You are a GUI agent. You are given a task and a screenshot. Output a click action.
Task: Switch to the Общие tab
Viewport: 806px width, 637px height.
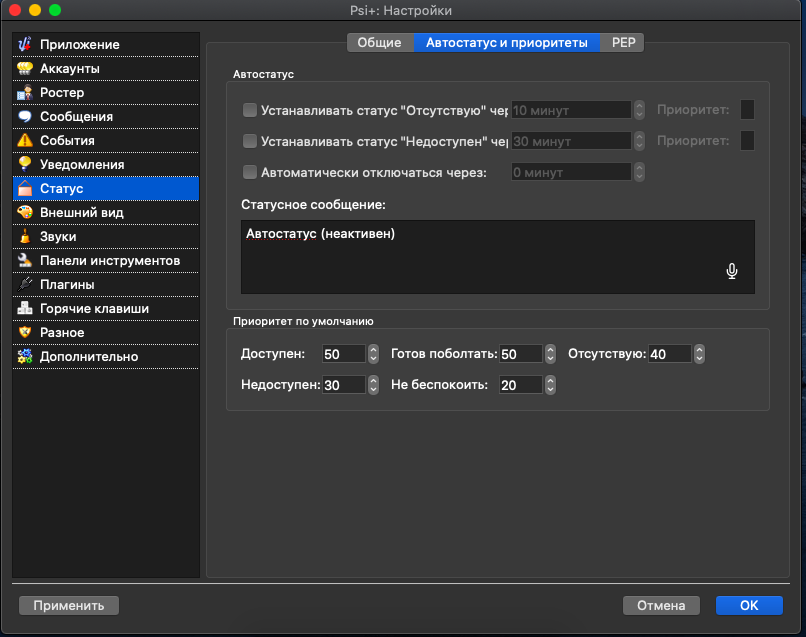point(379,42)
